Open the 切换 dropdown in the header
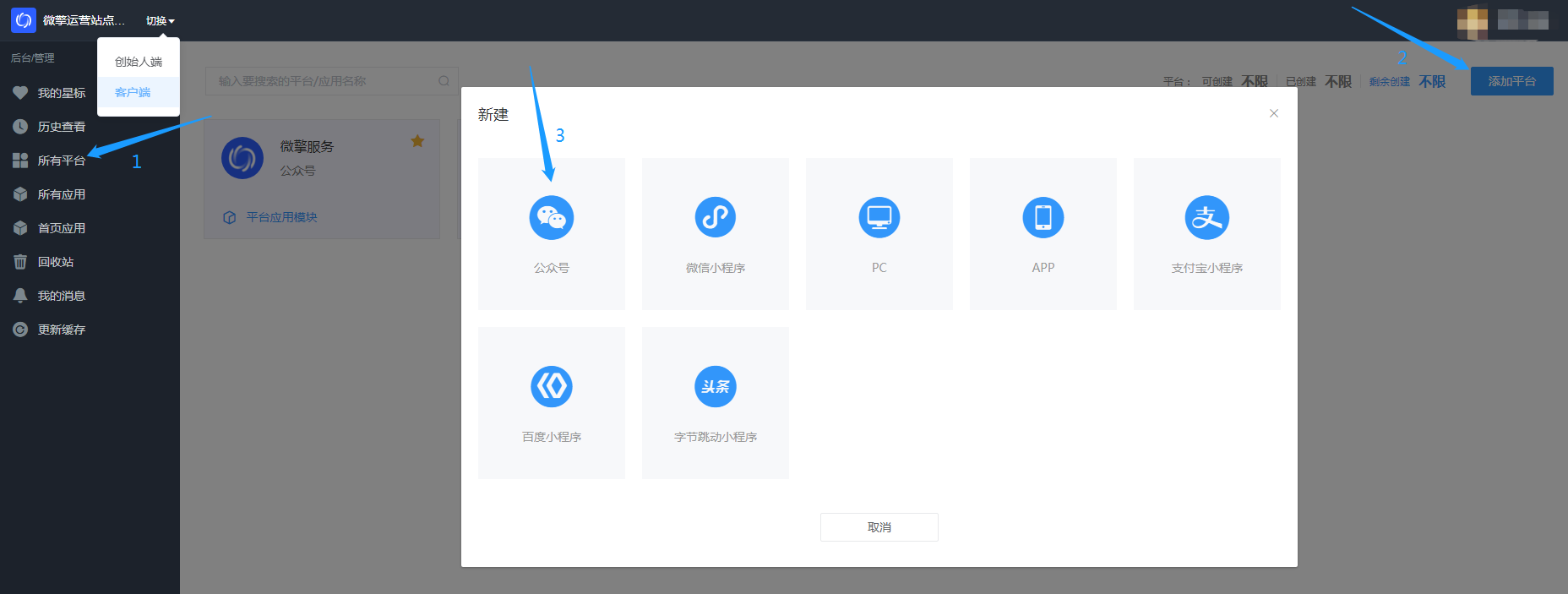Screen dimensions: 1568x594 pyautogui.click(x=160, y=21)
